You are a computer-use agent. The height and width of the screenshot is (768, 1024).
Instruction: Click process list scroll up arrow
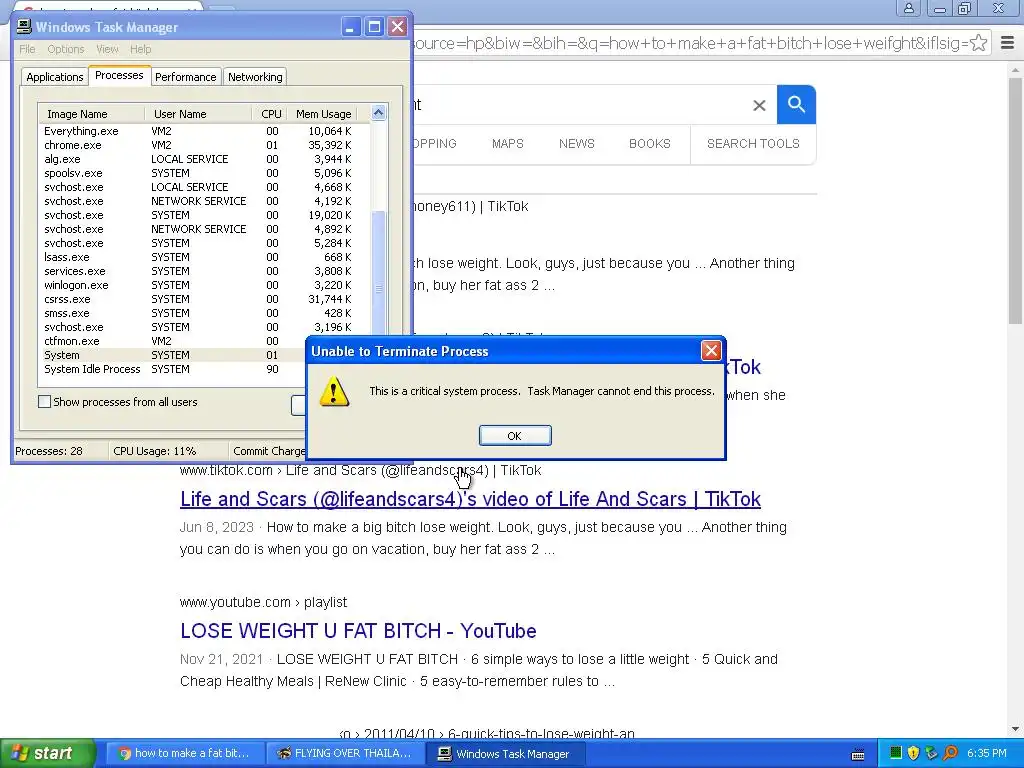pyautogui.click(x=378, y=113)
